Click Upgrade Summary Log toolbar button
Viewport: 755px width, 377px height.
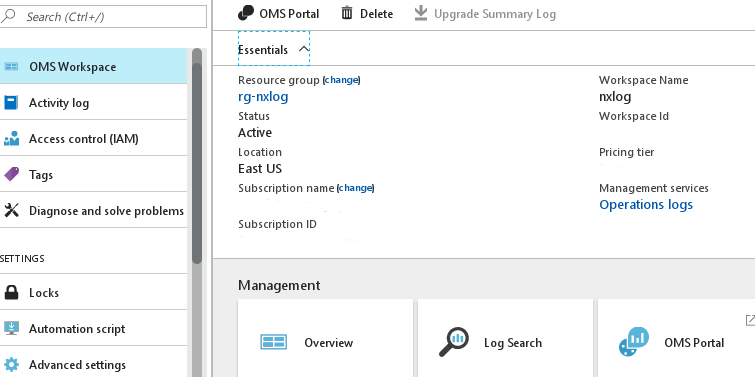coord(485,13)
